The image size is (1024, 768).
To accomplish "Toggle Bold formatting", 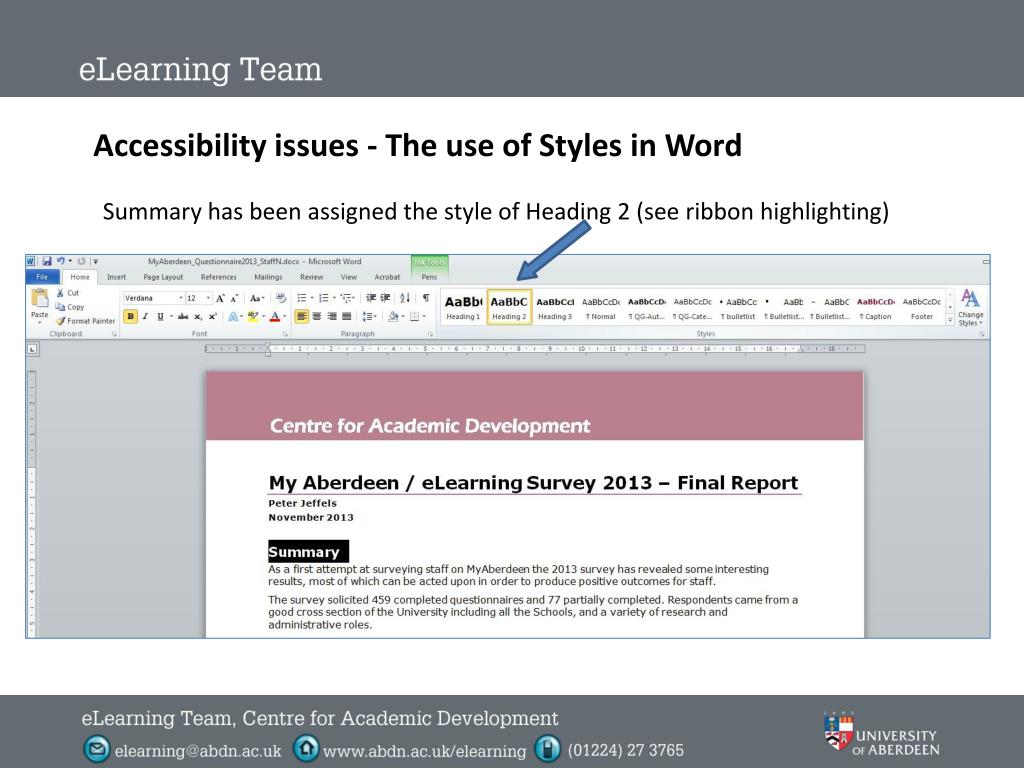I will [131, 317].
